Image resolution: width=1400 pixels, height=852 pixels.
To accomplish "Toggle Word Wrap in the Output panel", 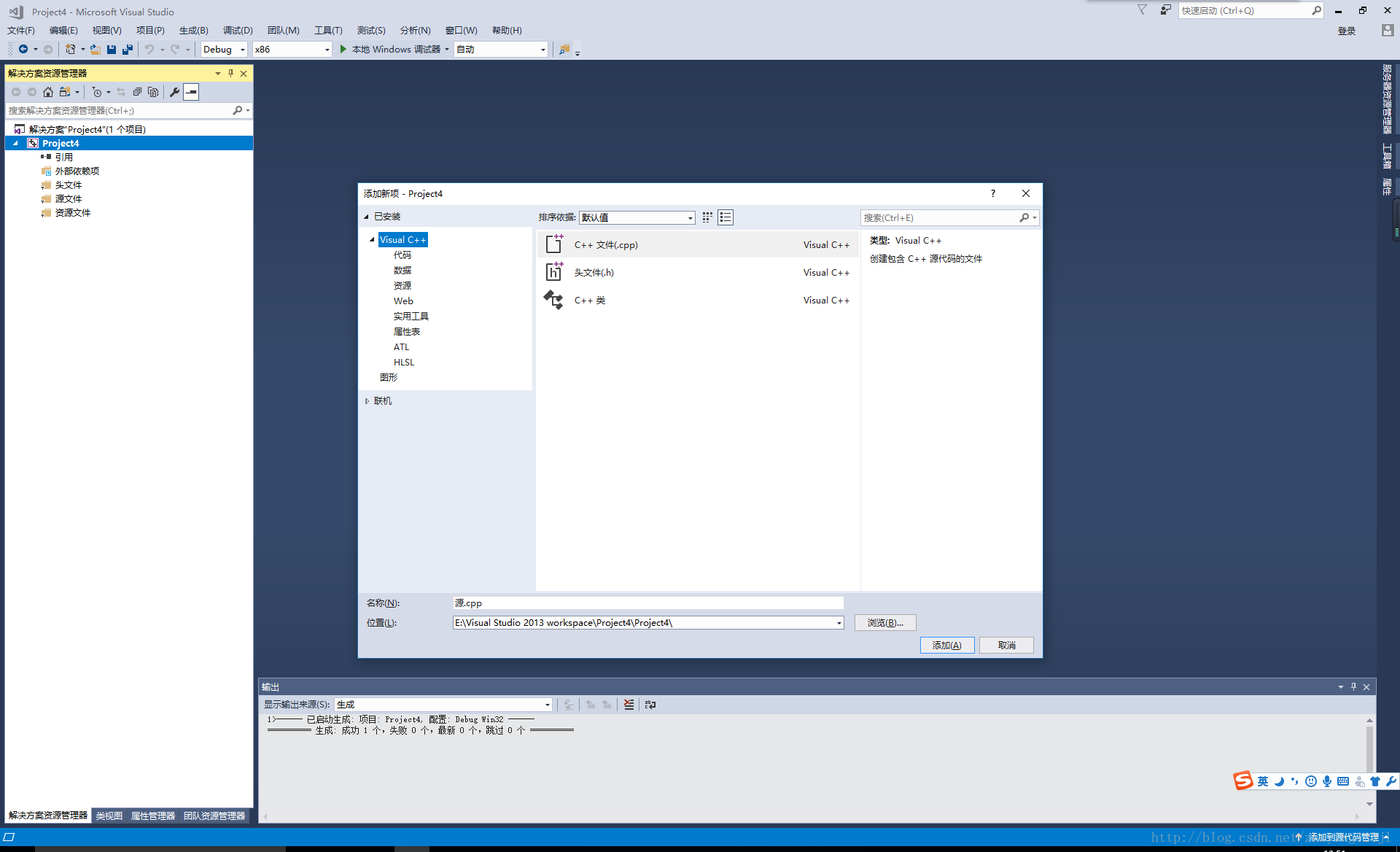I will (650, 705).
